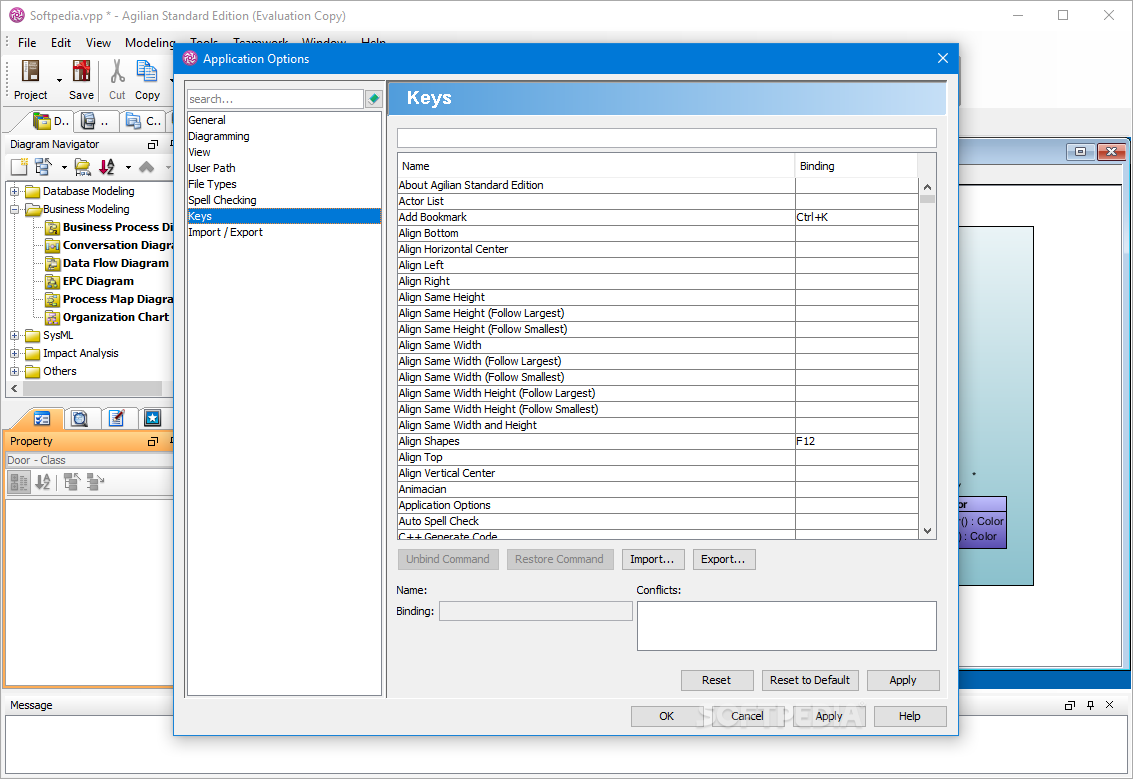Viewport: 1133px width, 779px height.
Task: Switch to the Diagram Navigator tab
Action: pos(51,121)
